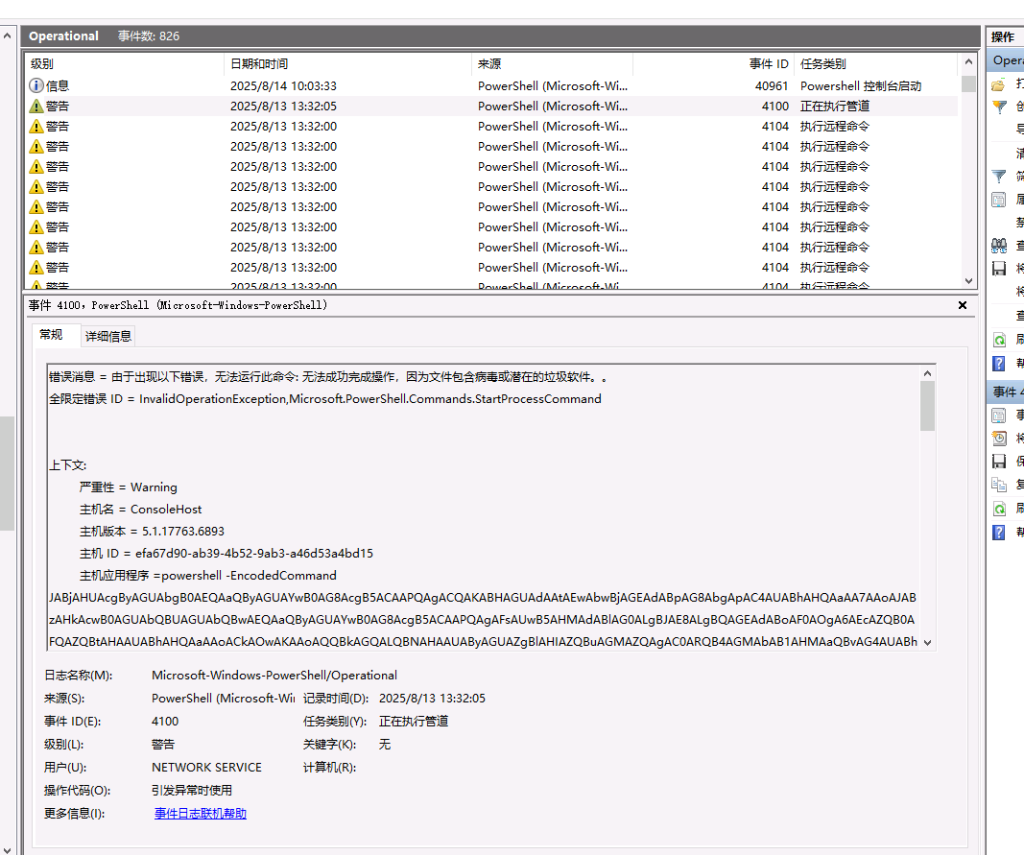This screenshot has height=855, width=1024.
Task: Click the binoculars find icon
Action: click(x=998, y=245)
